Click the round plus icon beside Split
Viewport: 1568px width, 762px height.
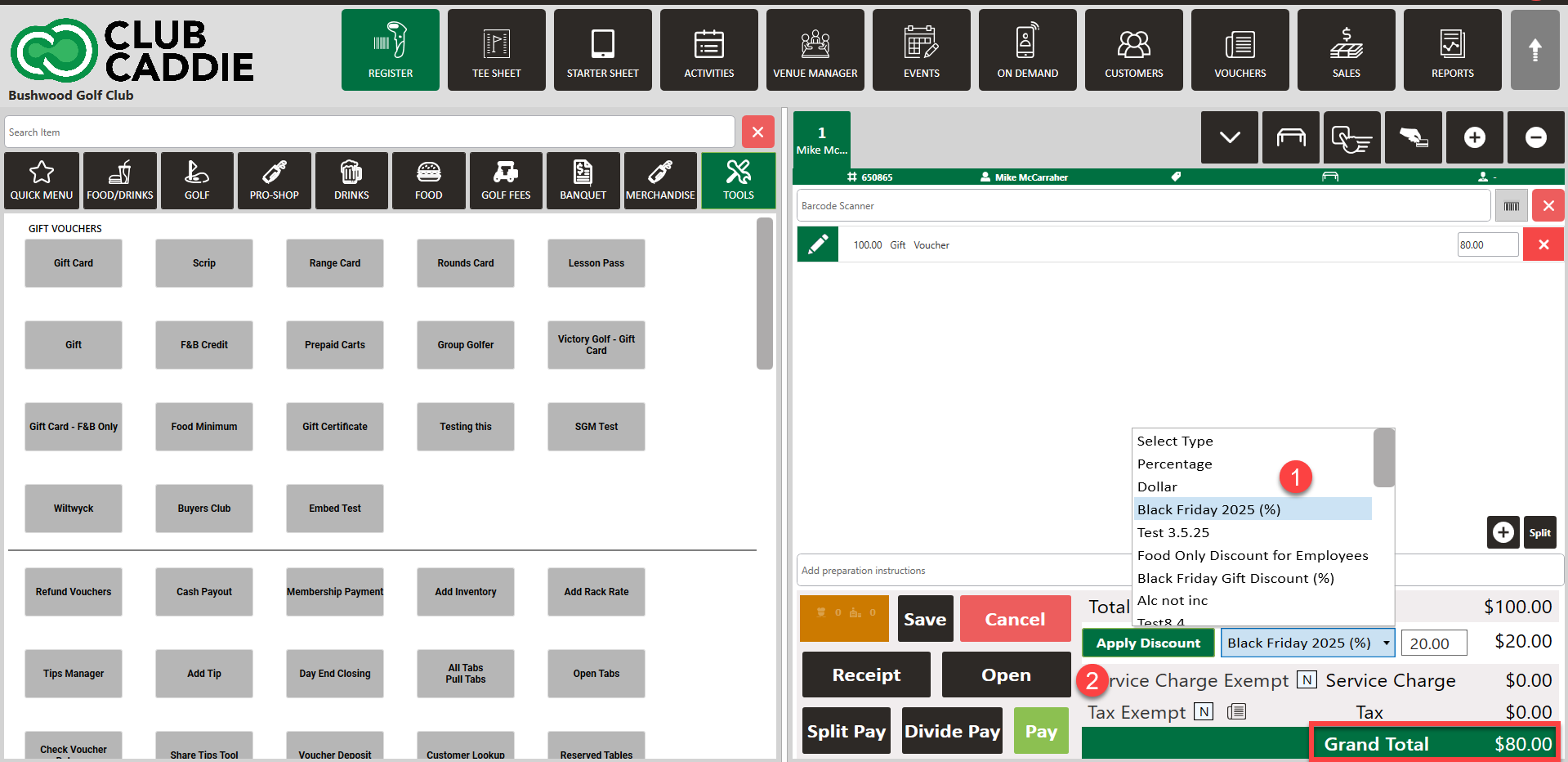point(1503,533)
